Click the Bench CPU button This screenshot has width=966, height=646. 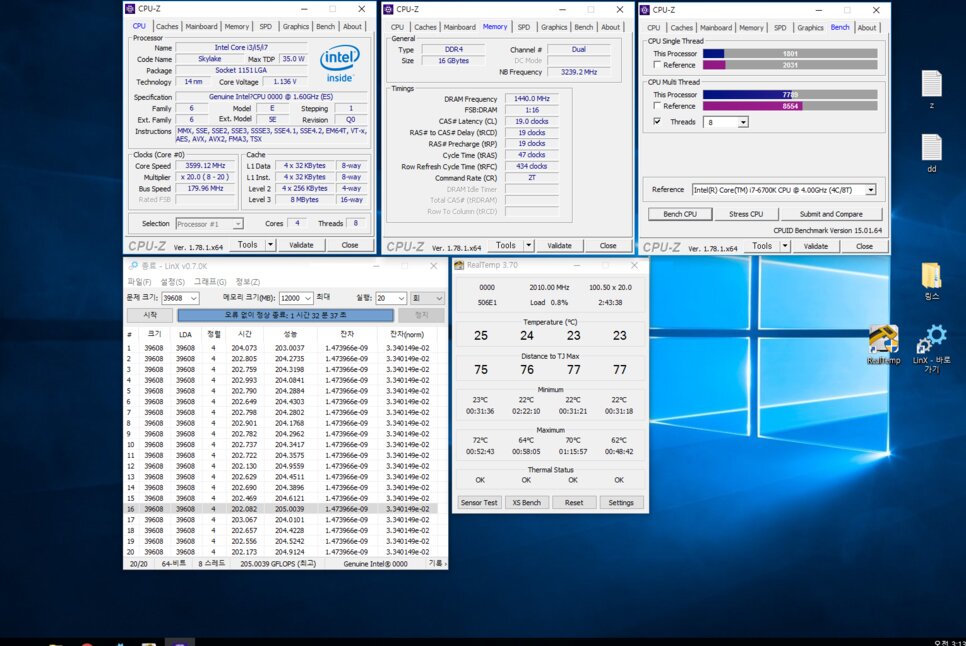click(680, 214)
